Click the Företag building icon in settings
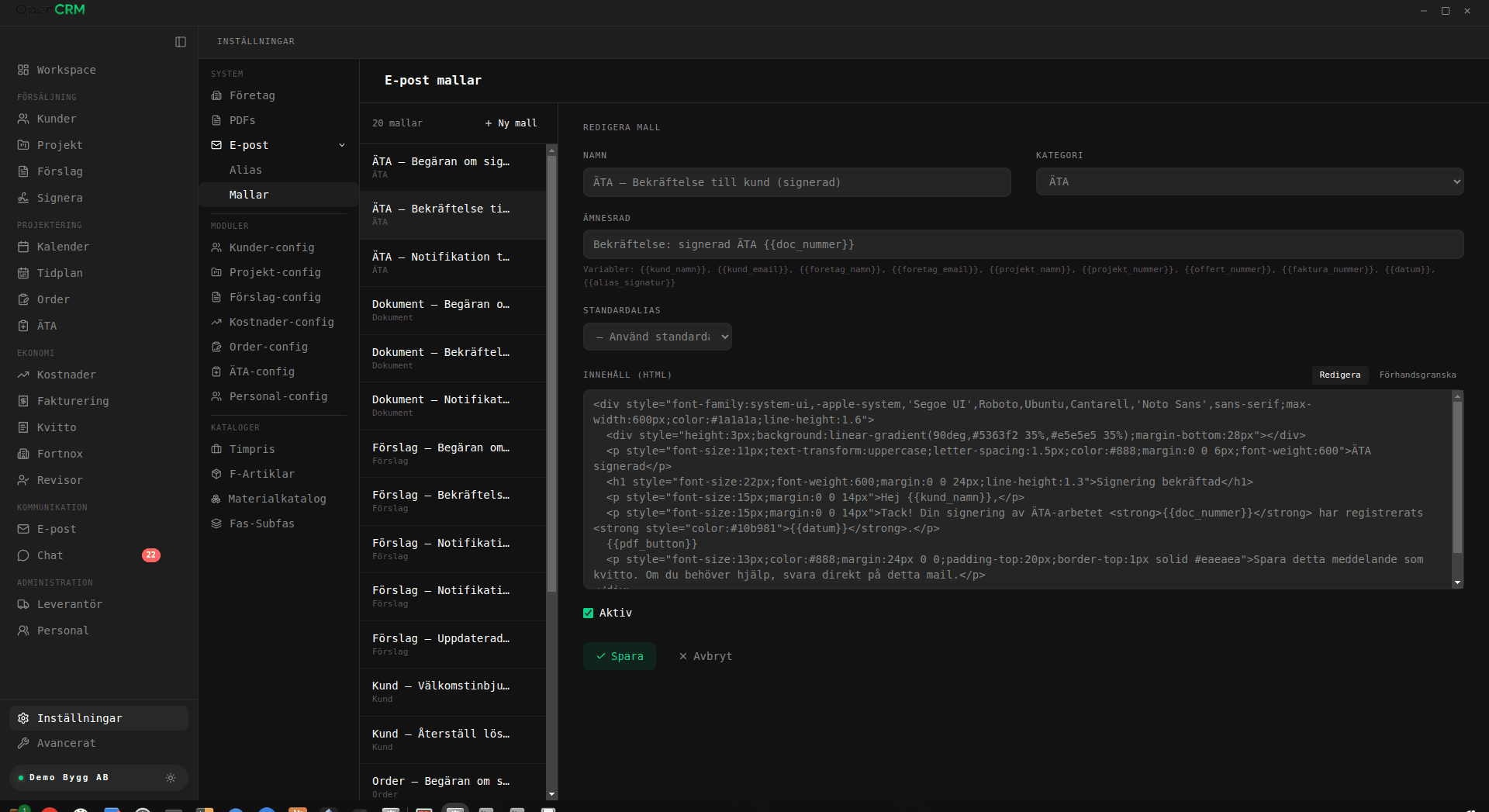 pos(216,95)
